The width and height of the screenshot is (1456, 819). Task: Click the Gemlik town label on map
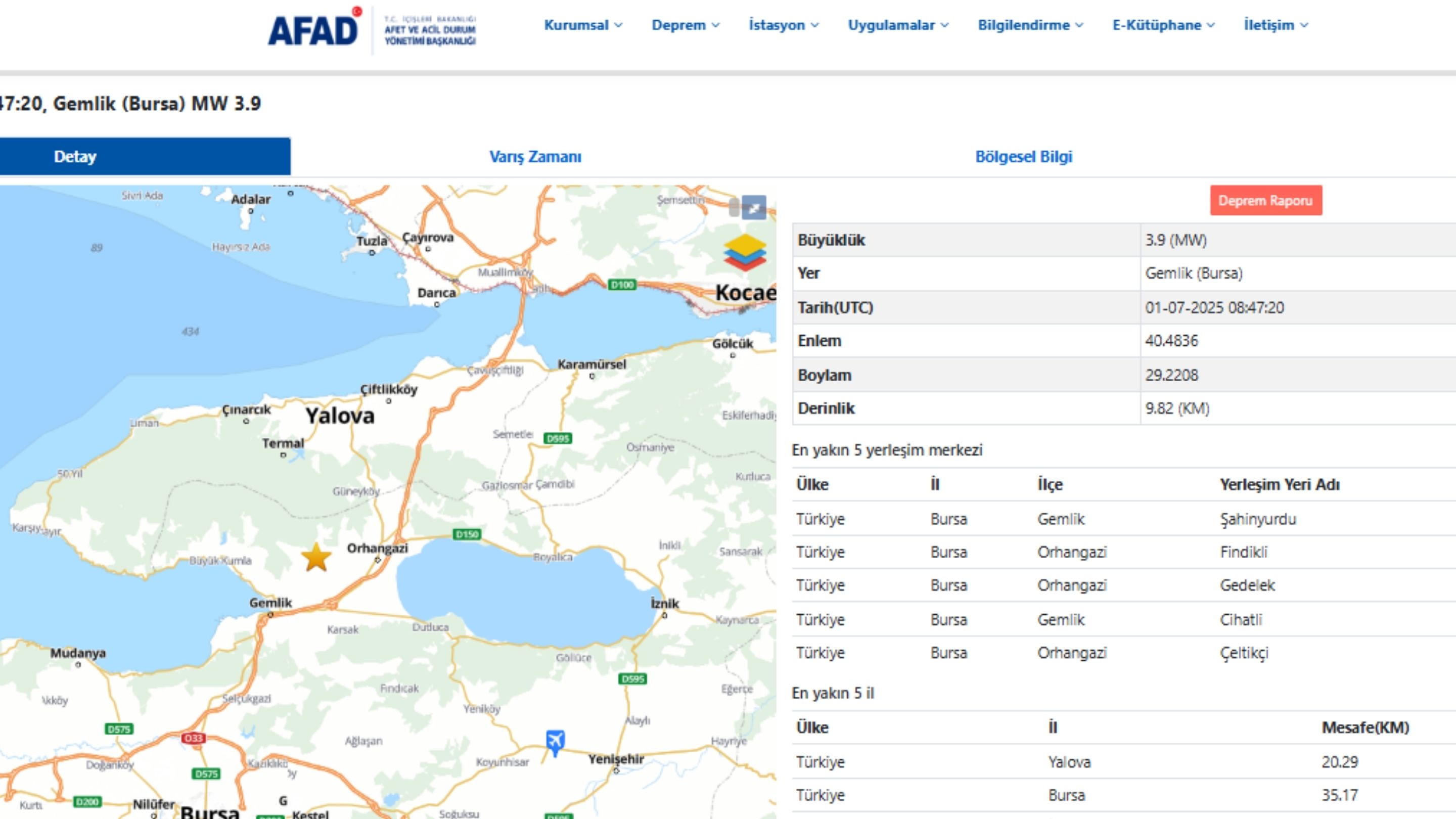tap(270, 603)
